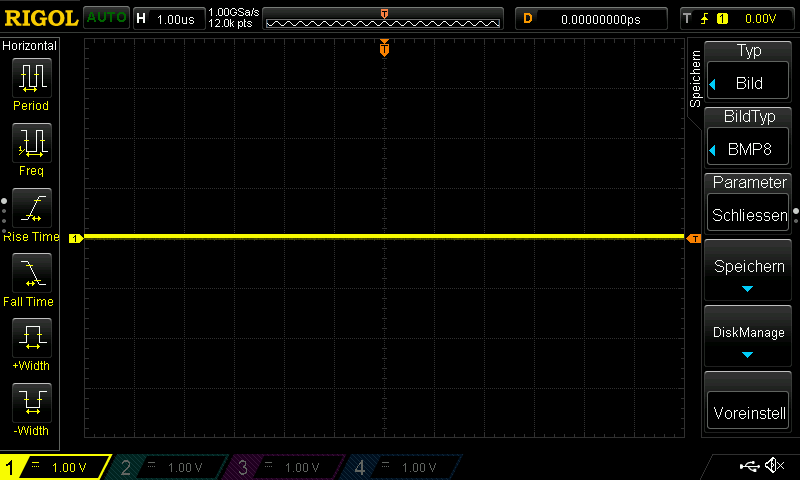800x480 pixels.
Task: Select the +Width measurement icon
Action: [x=32, y=337]
